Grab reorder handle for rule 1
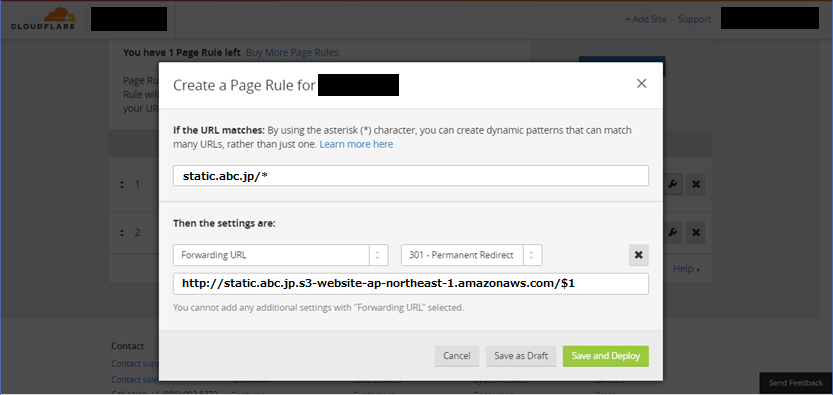Image resolution: width=833 pixels, height=395 pixels. tap(122, 185)
